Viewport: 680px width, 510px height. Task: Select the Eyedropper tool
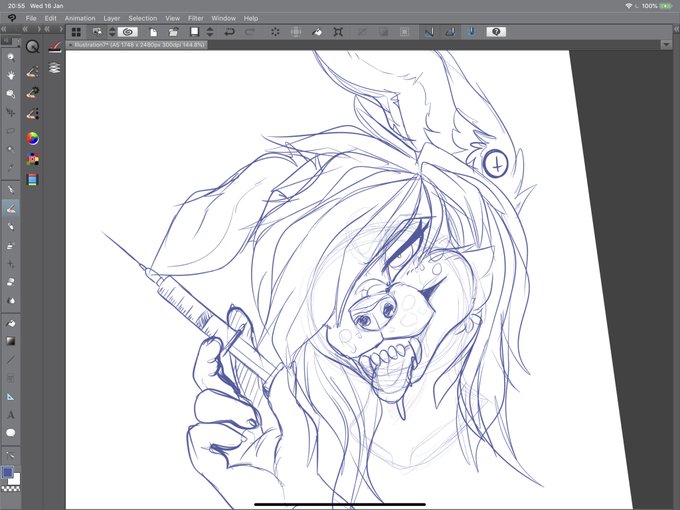11,167
